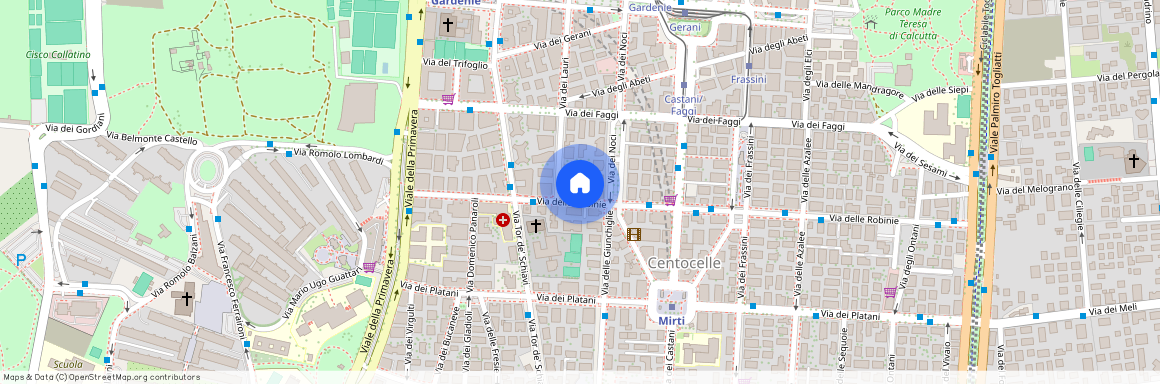Select the Via delle Siepi label
The image size is (1160, 384).
941,95
